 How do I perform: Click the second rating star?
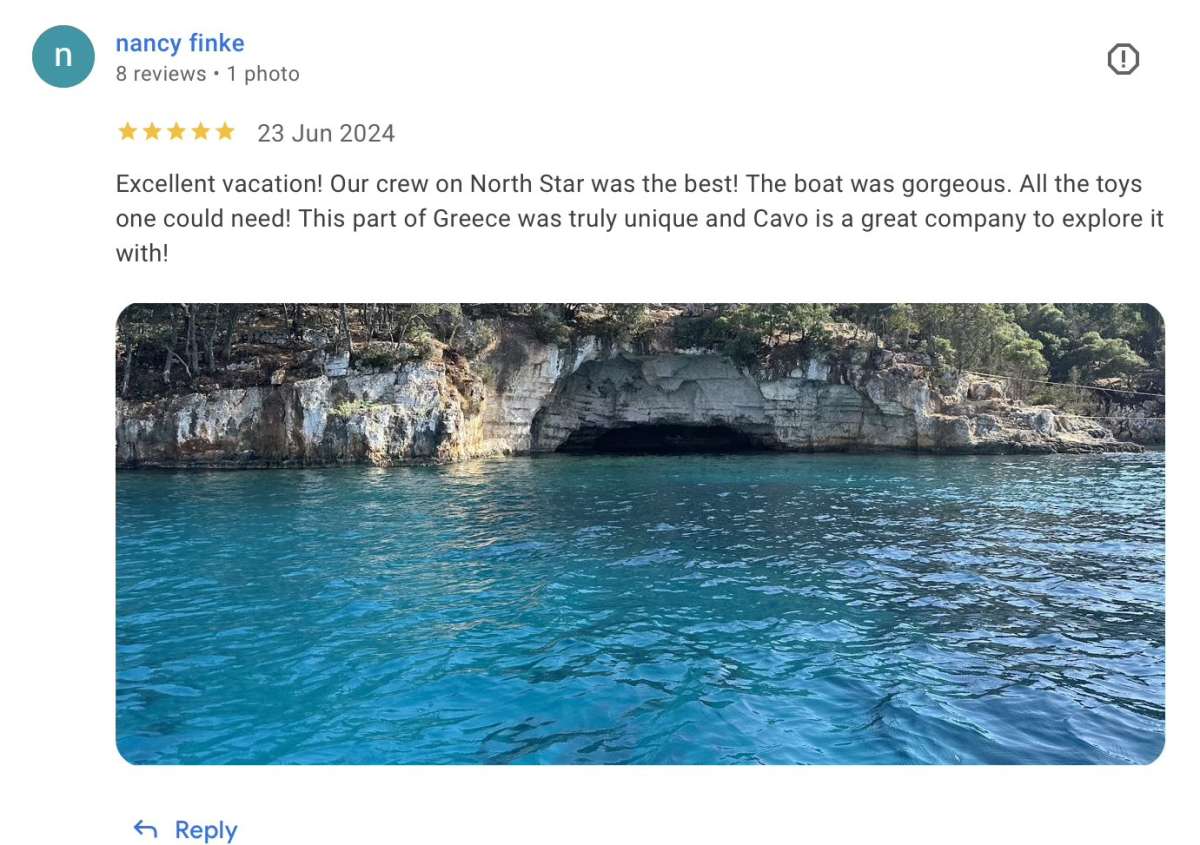(152, 132)
